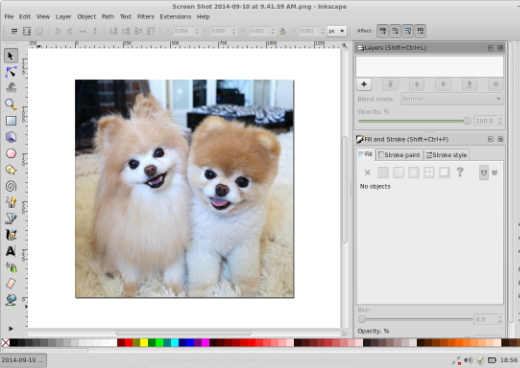The width and height of the screenshot is (520, 368).
Task: Click the taskbar item 2014-09-10
Action: (x=23, y=360)
